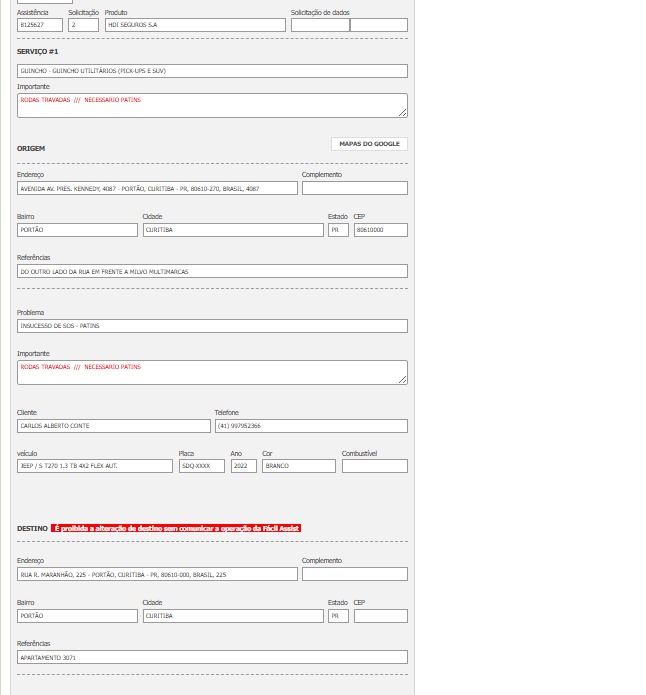Click the first Solicitação de dados field
This screenshot has height=695, width=646.
[x=320, y=25]
